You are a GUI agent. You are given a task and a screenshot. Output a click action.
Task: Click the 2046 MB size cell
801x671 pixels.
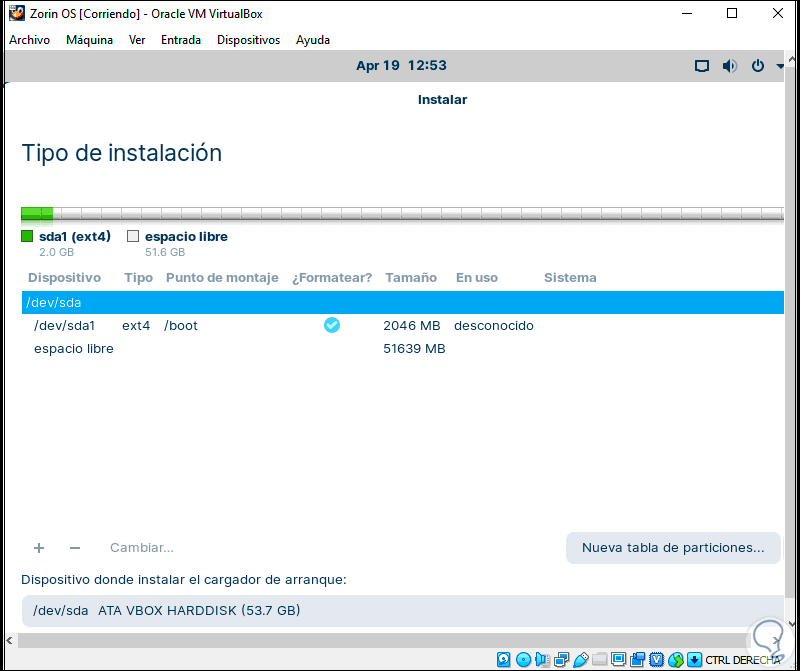click(x=412, y=325)
